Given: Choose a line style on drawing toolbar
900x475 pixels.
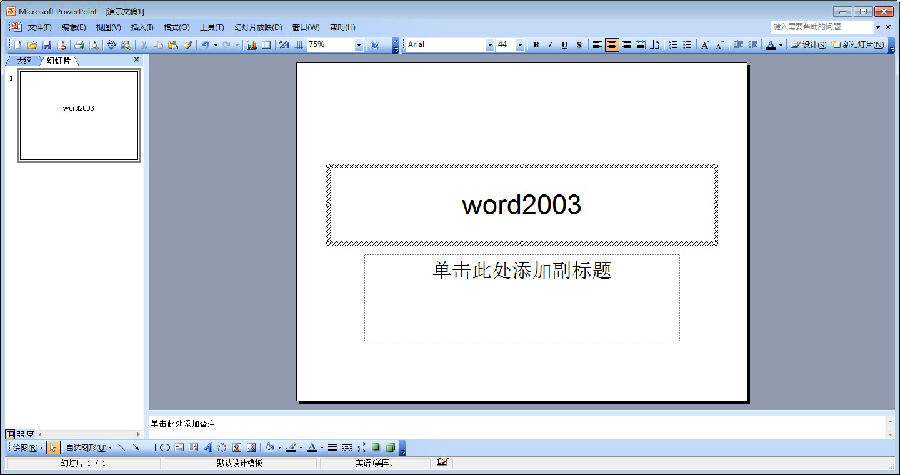Looking at the screenshot, I should pyautogui.click(x=332, y=447).
